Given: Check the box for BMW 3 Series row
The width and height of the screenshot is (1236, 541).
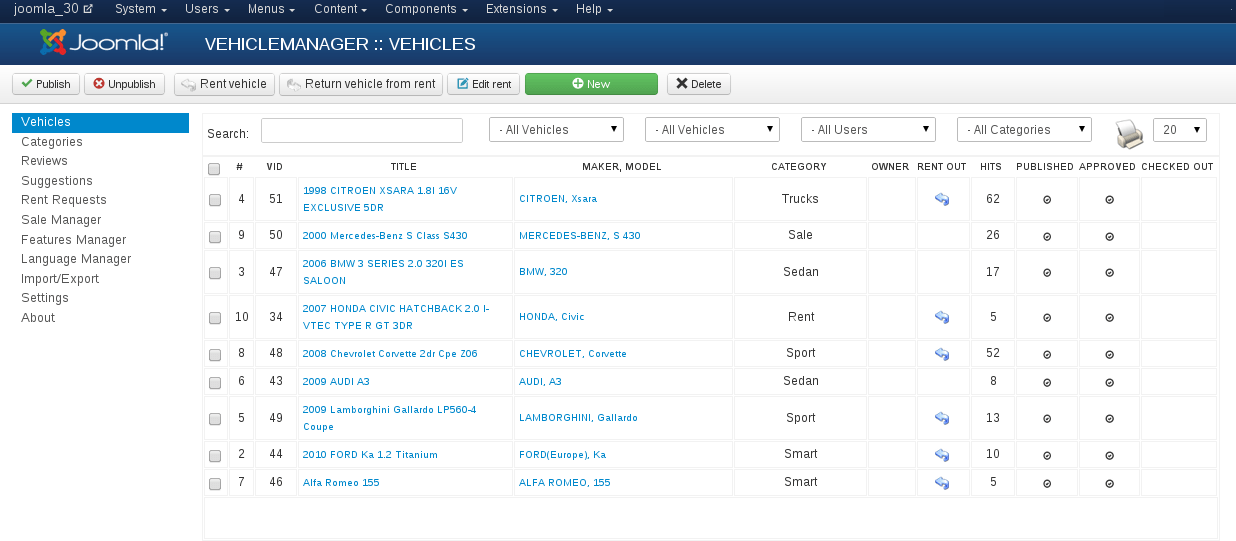Looking at the screenshot, I should pos(215,273).
